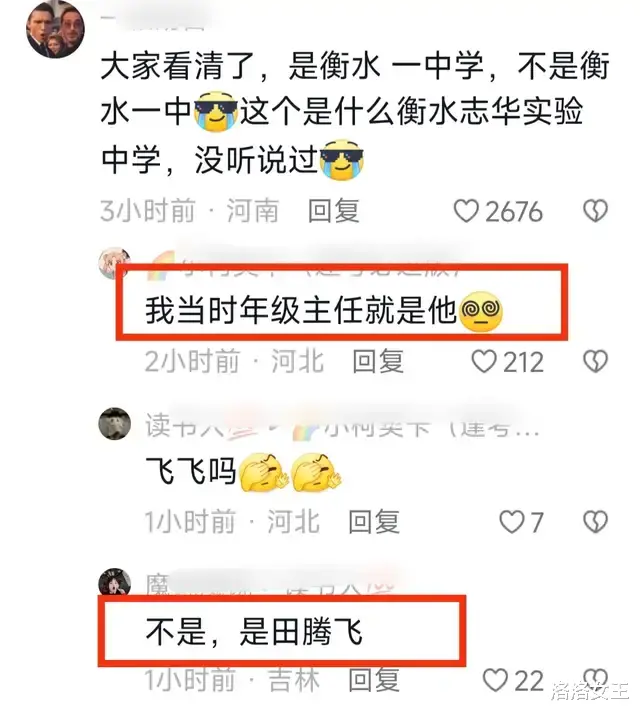Open the anime-girl avatar of 河北 replier

(x=114, y=263)
